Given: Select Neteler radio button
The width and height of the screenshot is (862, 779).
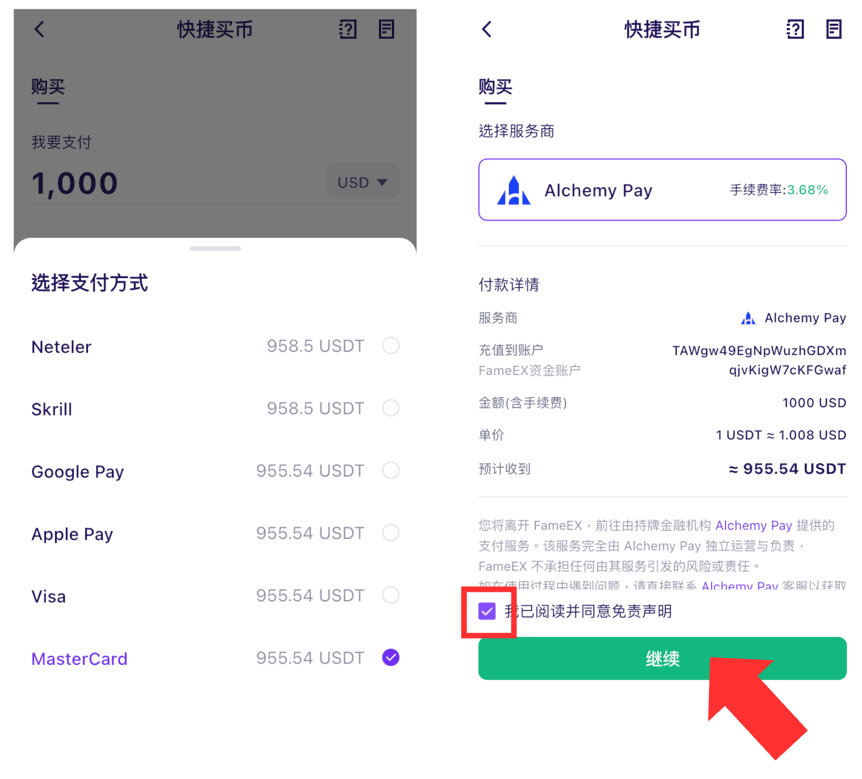Looking at the screenshot, I should (x=391, y=346).
